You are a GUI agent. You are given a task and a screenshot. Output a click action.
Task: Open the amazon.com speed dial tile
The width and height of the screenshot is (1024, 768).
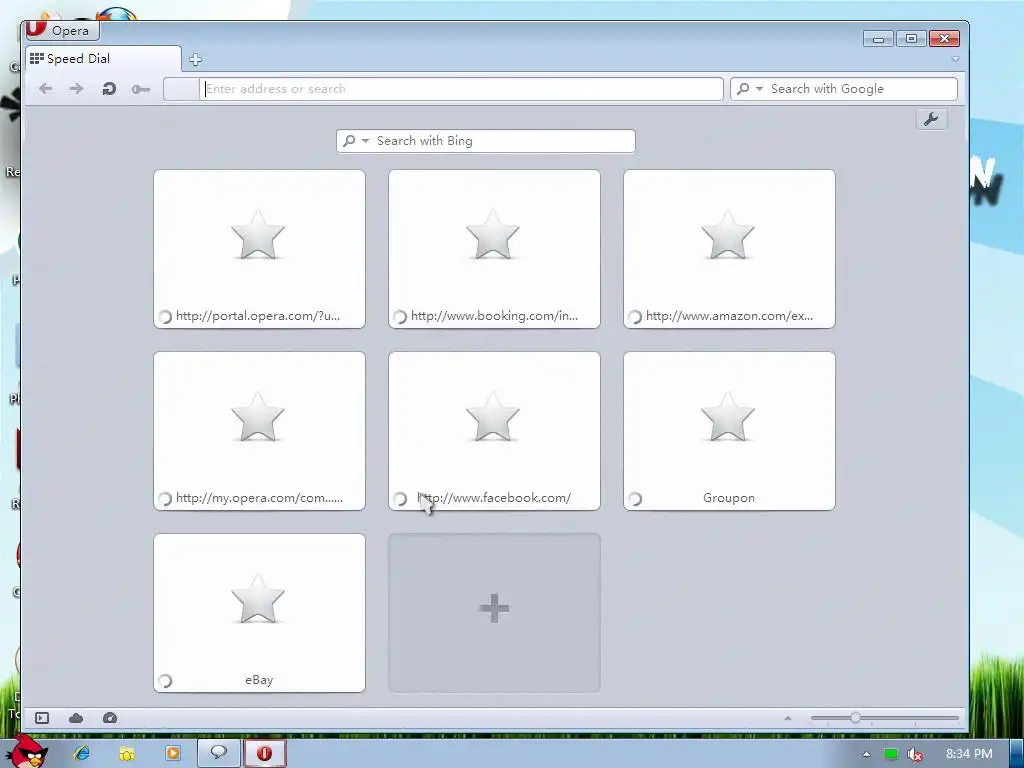pyautogui.click(x=729, y=249)
